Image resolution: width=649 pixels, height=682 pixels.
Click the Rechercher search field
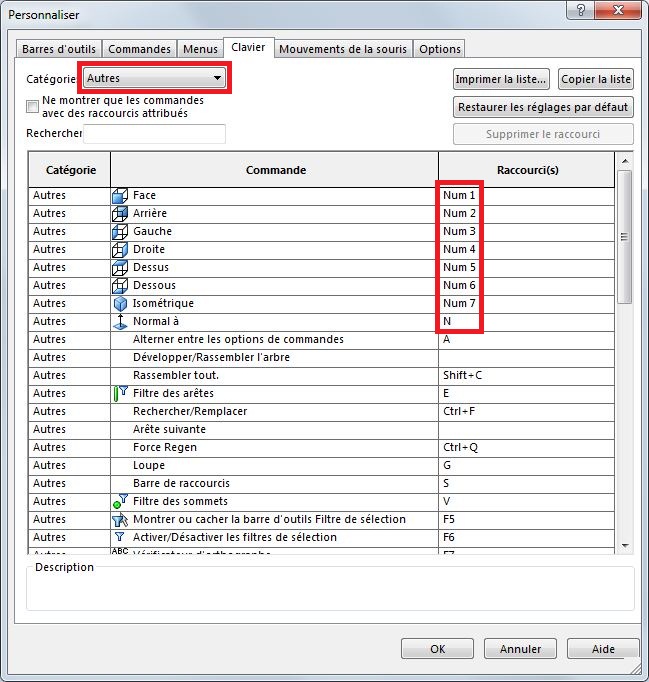pos(155,134)
